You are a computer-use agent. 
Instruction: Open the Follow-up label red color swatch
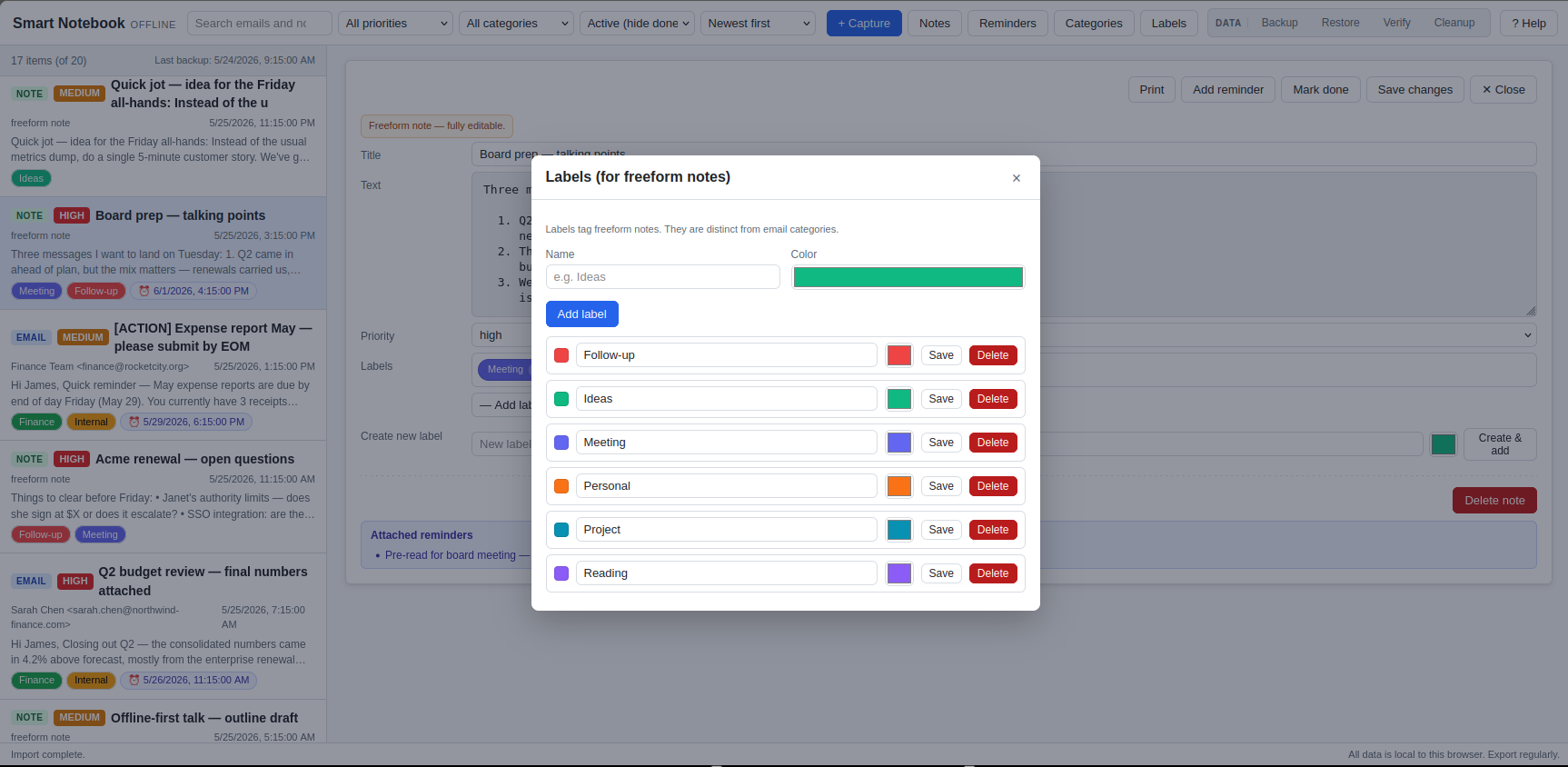pyautogui.click(x=898, y=355)
